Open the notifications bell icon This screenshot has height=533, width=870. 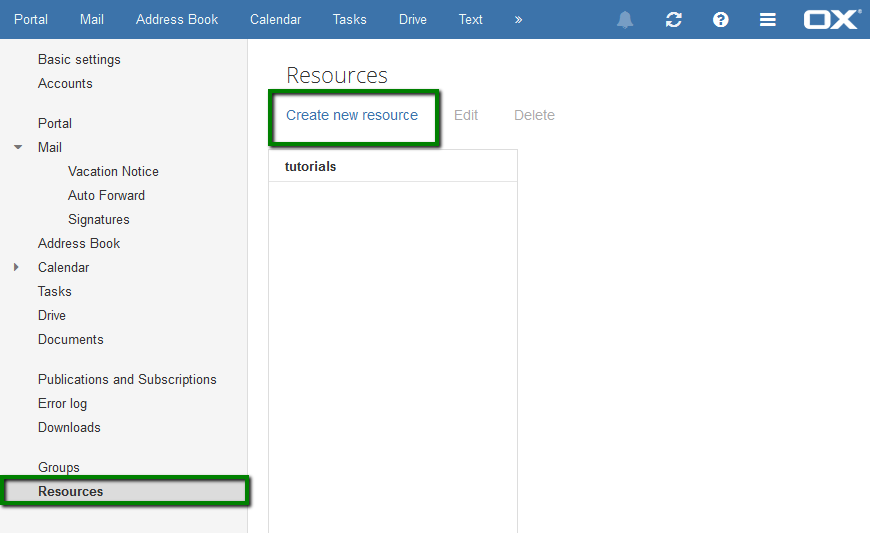pos(625,20)
